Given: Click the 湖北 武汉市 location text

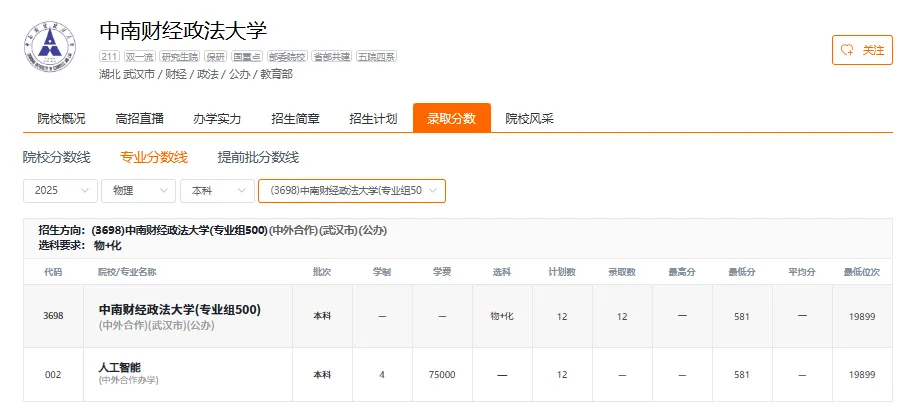Looking at the screenshot, I should 127,74.
